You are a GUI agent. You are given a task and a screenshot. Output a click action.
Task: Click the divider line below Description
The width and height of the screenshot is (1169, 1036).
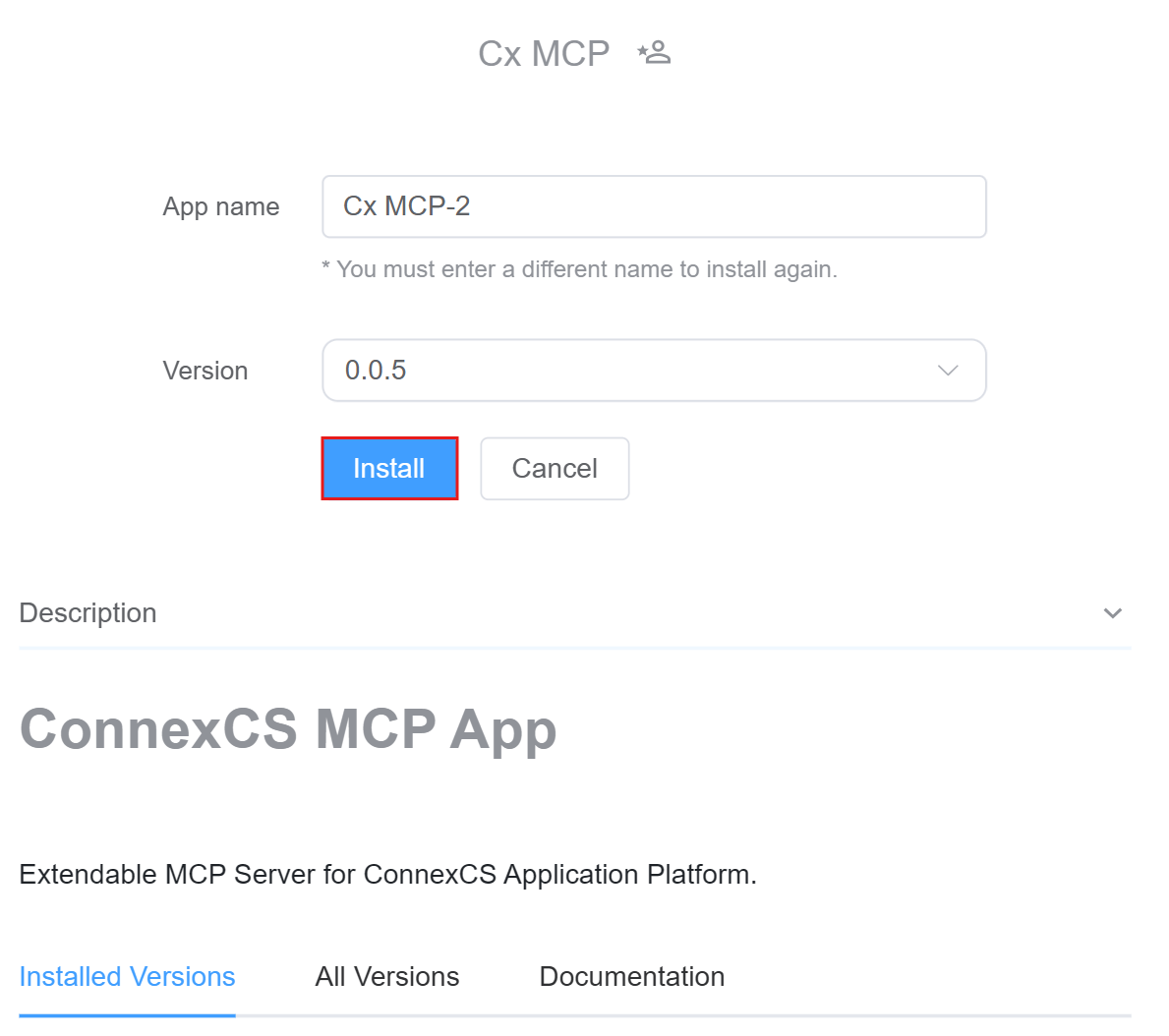coord(575,648)
